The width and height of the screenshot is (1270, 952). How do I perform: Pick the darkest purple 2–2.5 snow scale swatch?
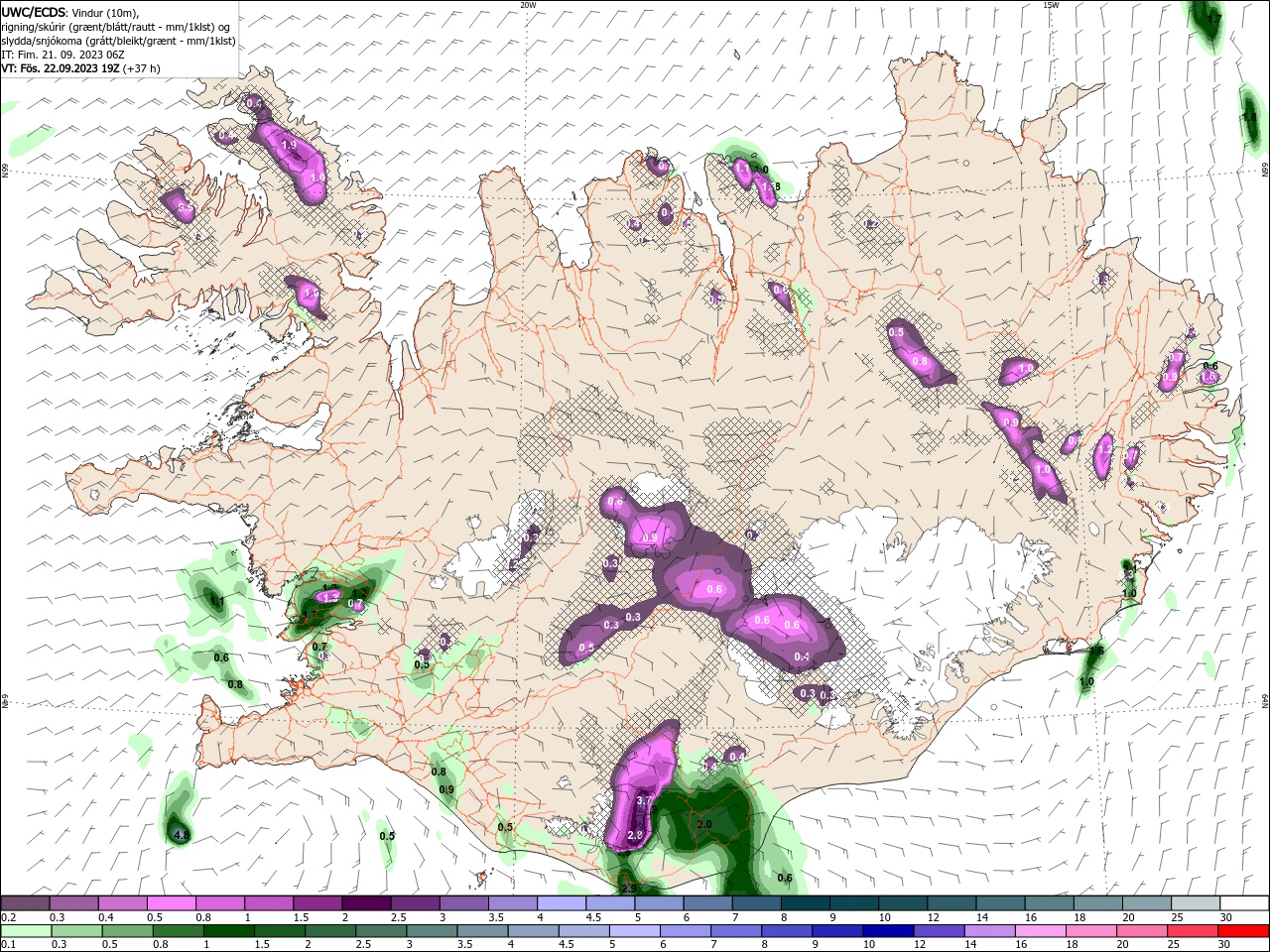[x=366, y=903]
